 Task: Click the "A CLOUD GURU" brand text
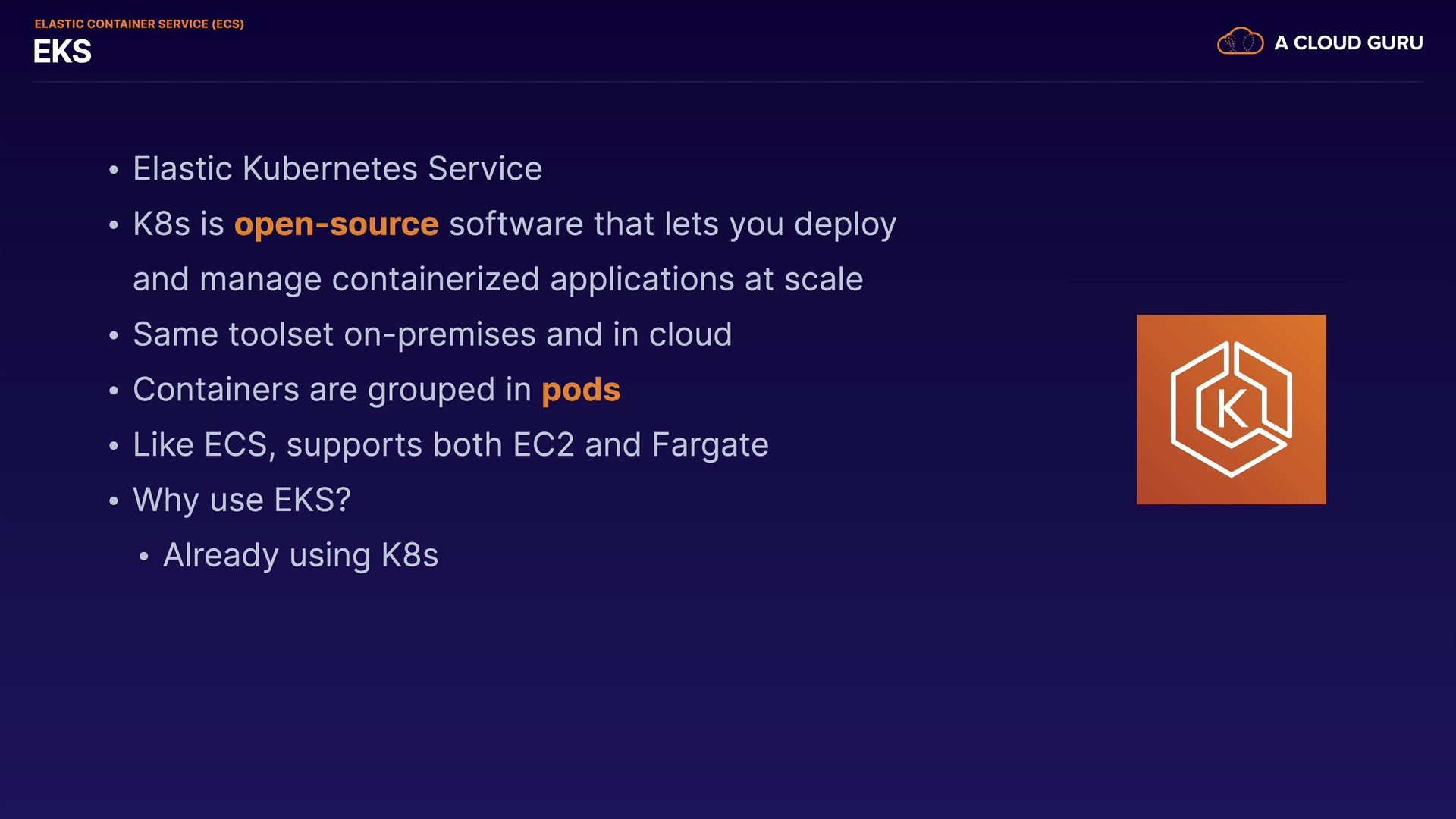click(x=1348, y=43)
